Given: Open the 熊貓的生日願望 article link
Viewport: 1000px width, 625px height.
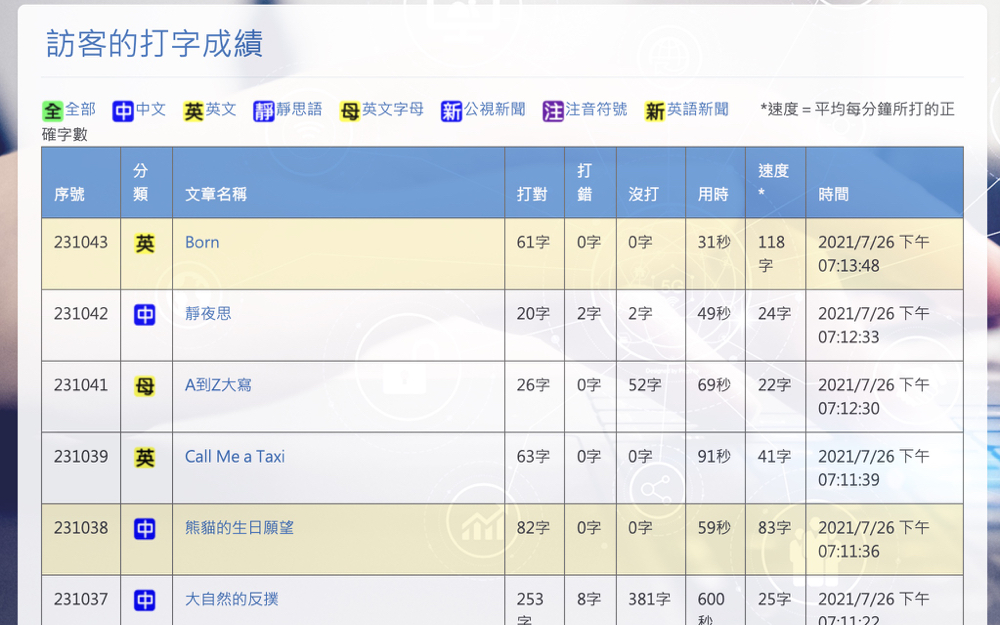Looking at the screenshot, I should pos(239,528).
